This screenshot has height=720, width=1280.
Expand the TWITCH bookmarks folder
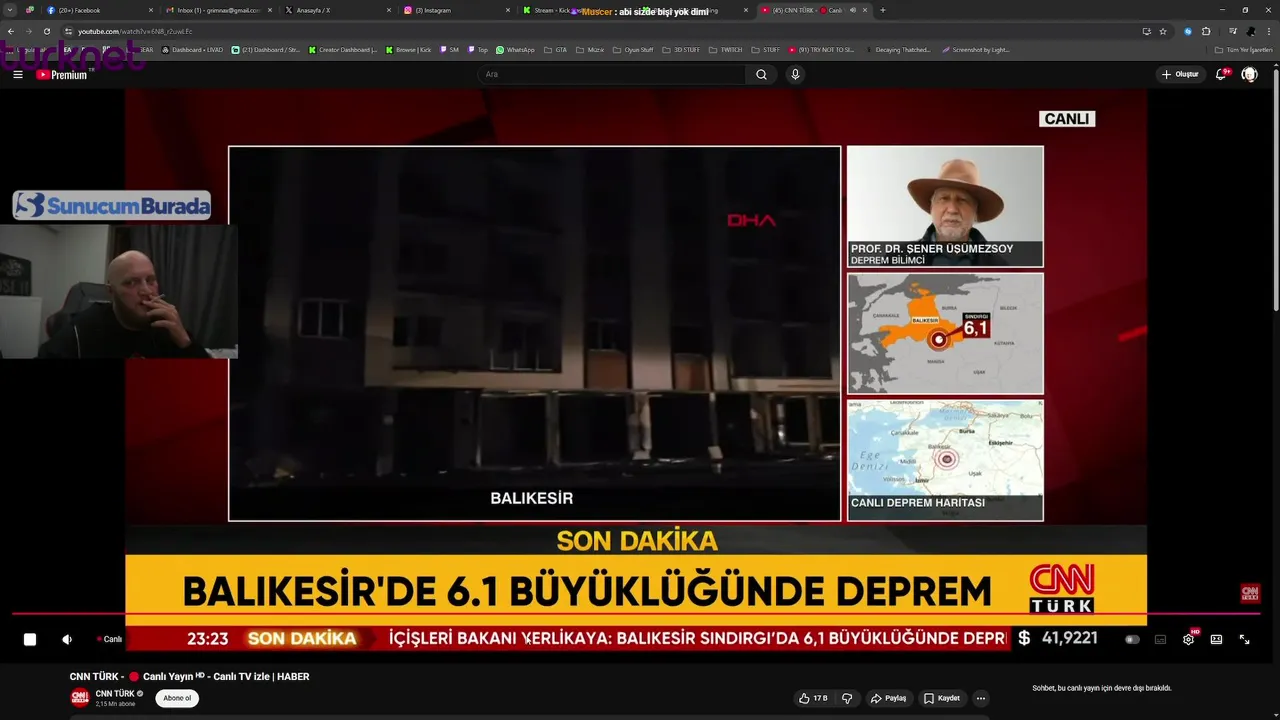point(726,50)
